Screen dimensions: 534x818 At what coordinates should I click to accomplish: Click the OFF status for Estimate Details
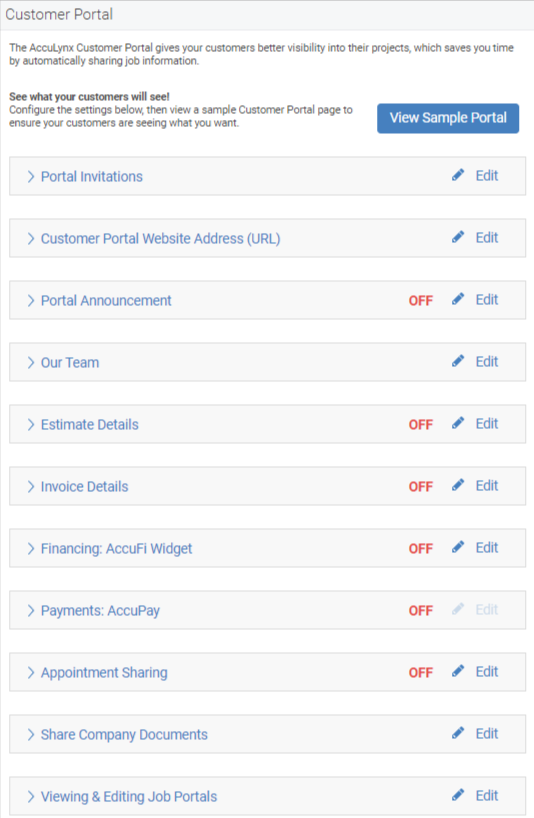coord(421,425)
